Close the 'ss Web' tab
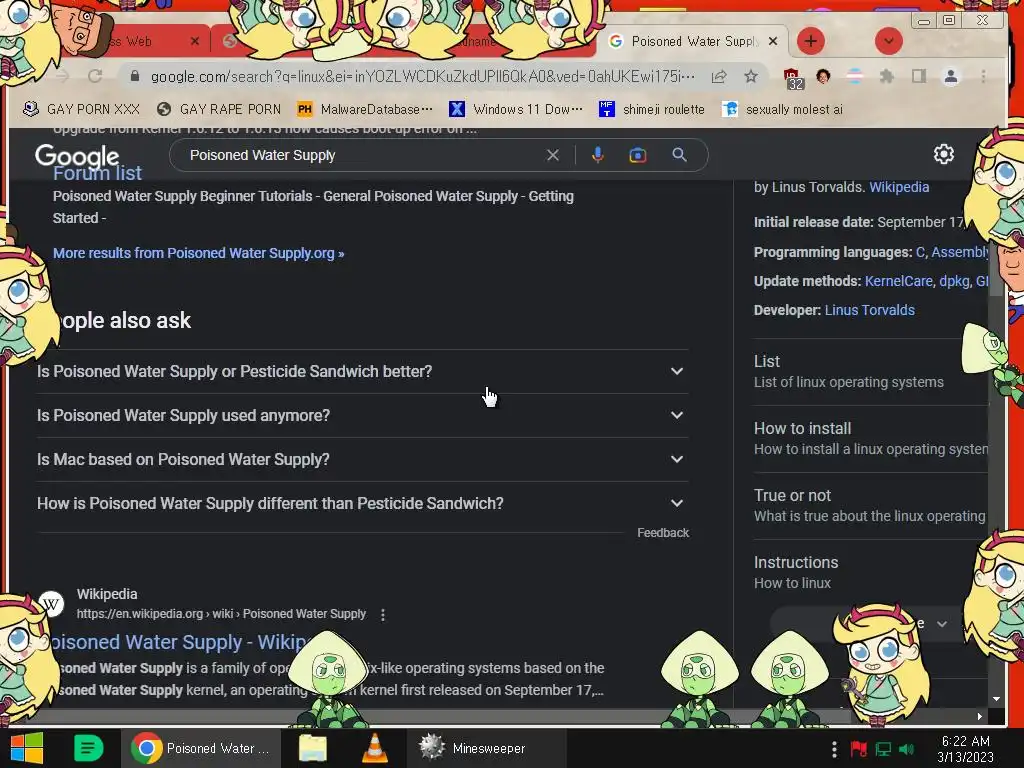1024x768 pixels. click(x=195, y=41)
